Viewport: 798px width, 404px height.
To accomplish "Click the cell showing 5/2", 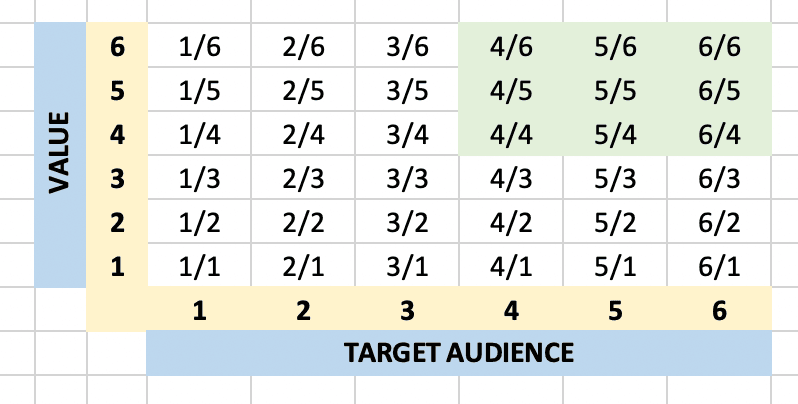I will (x=615, y=223).
